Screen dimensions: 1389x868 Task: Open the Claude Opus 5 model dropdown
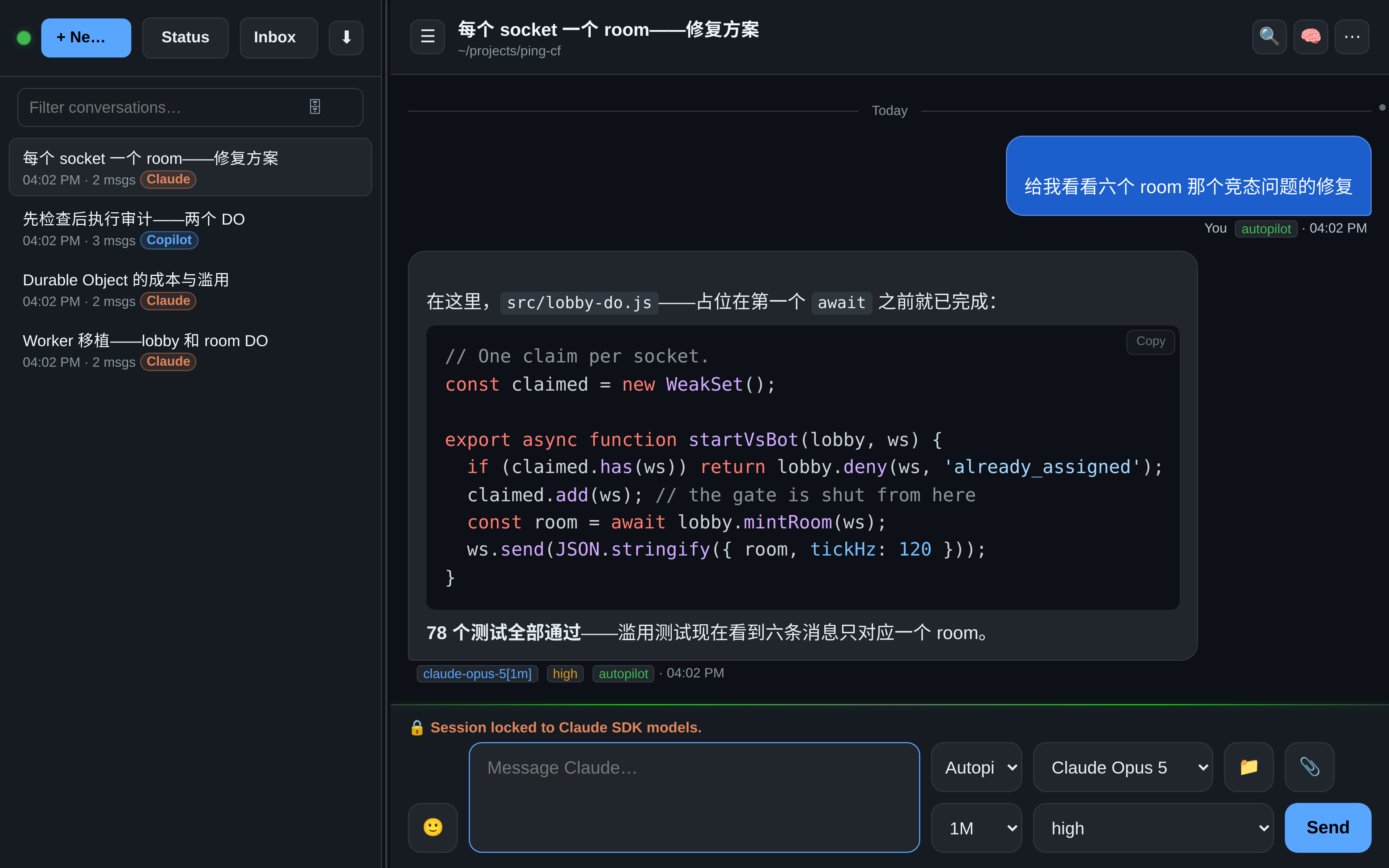pyautogui.click(x=1123, y=767)
